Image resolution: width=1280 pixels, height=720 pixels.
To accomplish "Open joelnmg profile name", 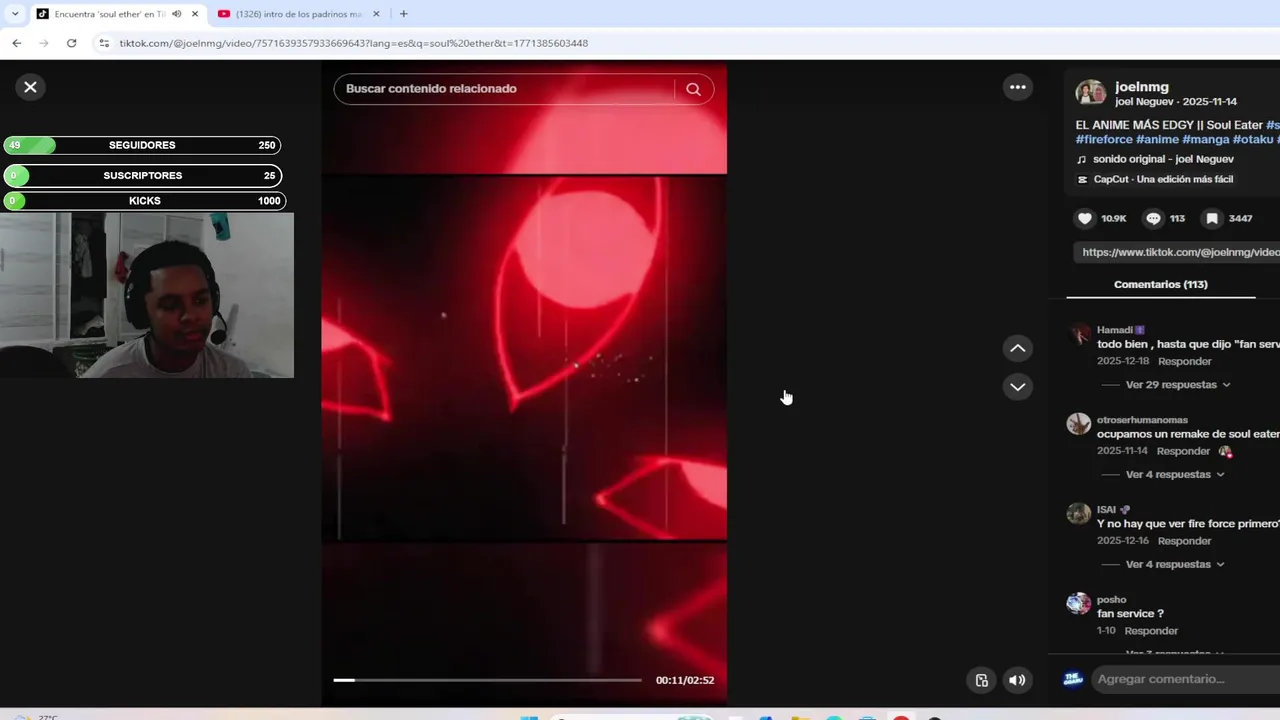I will [x=1142, y=87].
